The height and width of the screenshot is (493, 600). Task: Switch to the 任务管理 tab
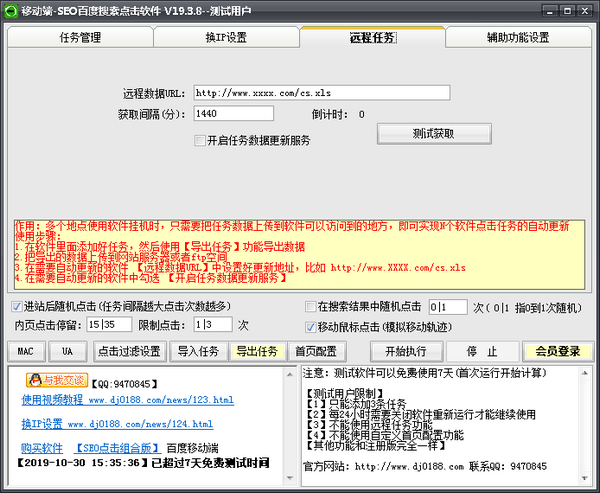[80, 38]
